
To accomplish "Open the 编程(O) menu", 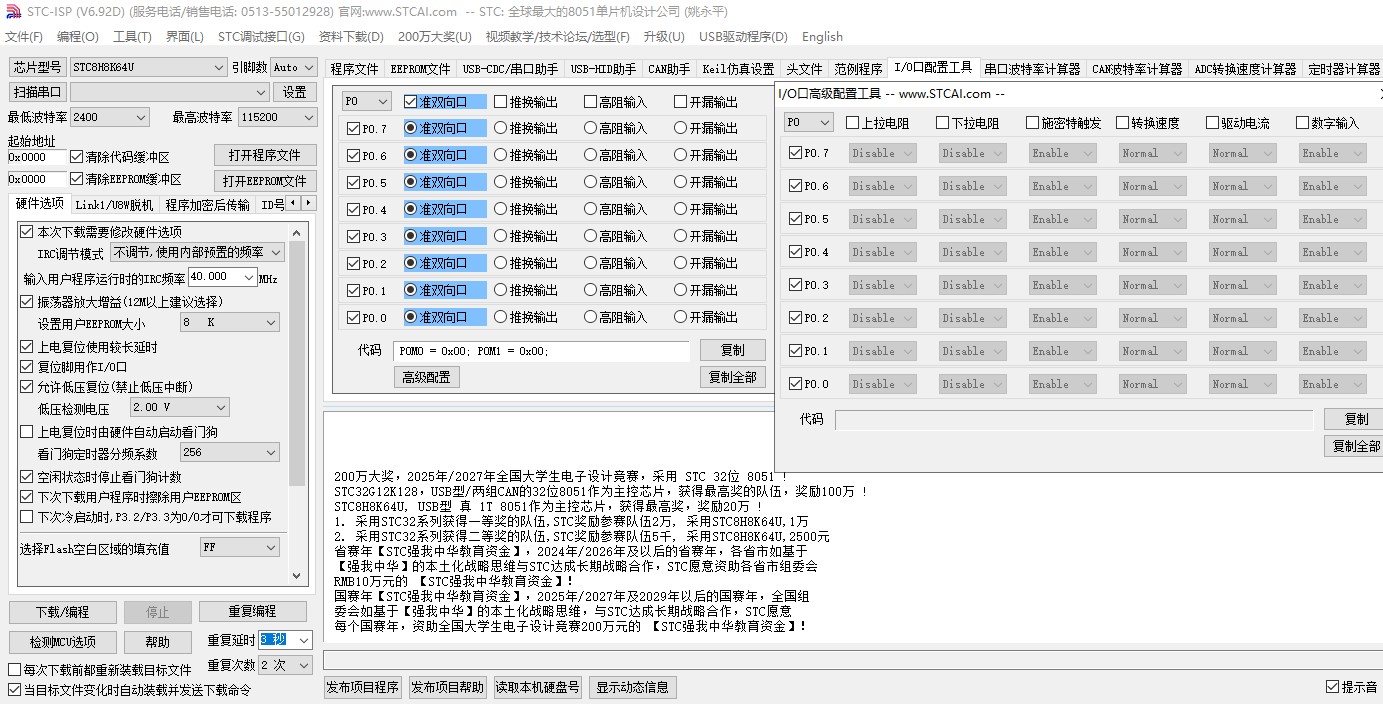I will pyautogui.click(x=77, y=37).
